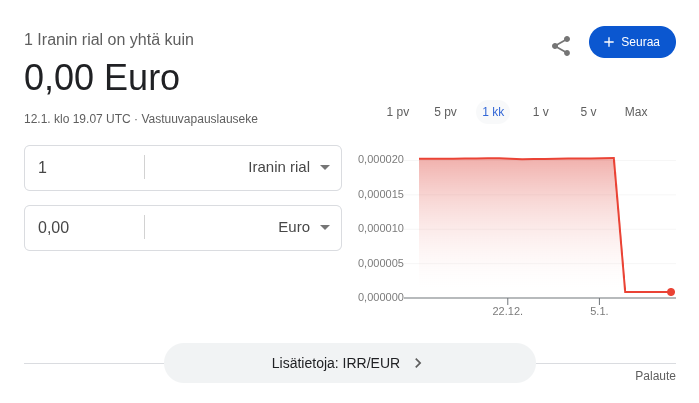699x403 pixels.
Task: Follow this currency pair with Seuraa button
Action: click(632, 42)
